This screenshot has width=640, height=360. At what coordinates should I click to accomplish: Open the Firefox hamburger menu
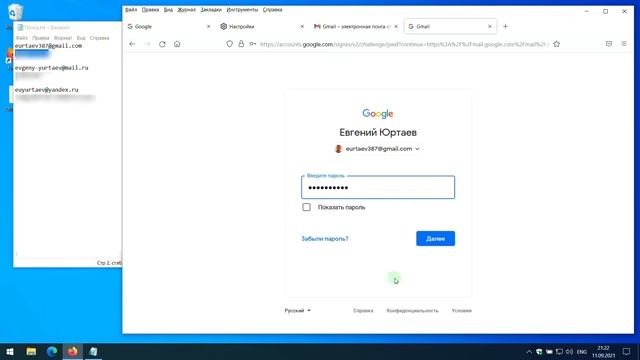point(624,44)
